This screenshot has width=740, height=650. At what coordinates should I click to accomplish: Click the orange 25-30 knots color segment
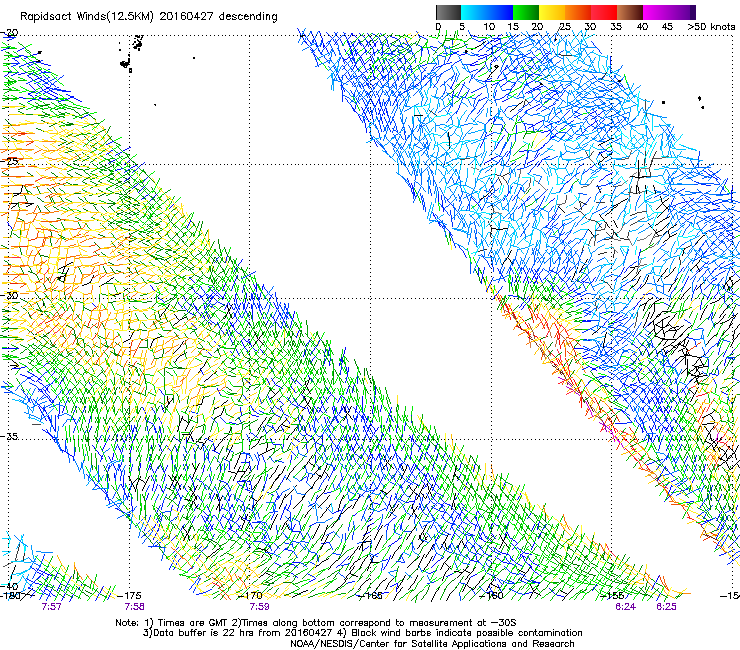pyautogui.click(x=578, y=12)
